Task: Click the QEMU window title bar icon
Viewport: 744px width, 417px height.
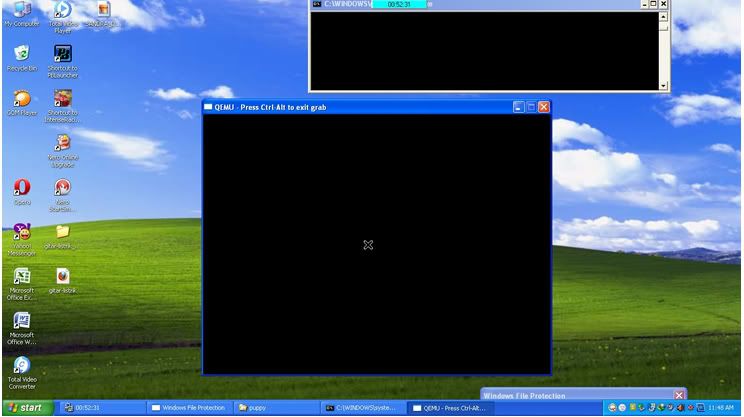Action: [208, 107]
